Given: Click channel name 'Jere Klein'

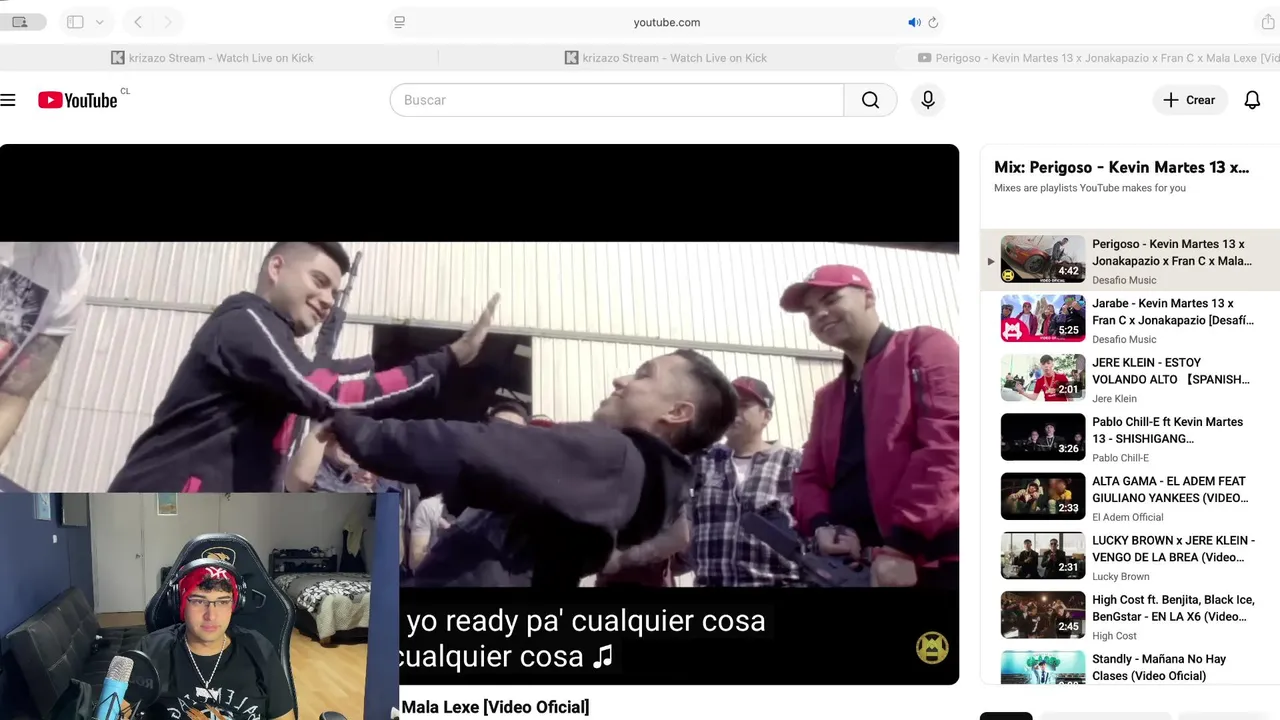Looking at the screenshot, I should click(1114, 398).
